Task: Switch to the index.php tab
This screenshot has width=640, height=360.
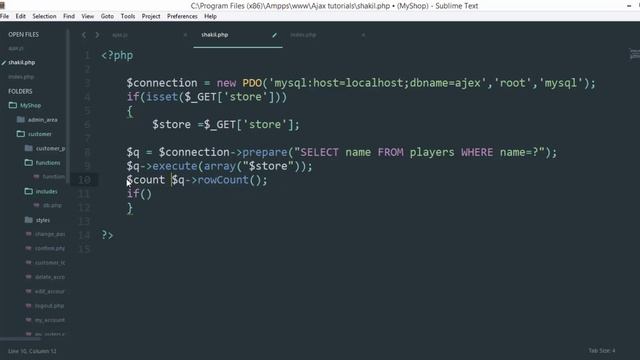Action: point(303,35)
